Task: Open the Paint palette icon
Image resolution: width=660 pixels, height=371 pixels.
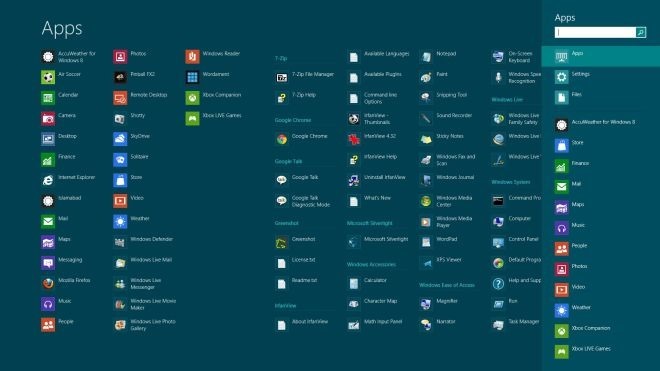Action: (426, 77)
